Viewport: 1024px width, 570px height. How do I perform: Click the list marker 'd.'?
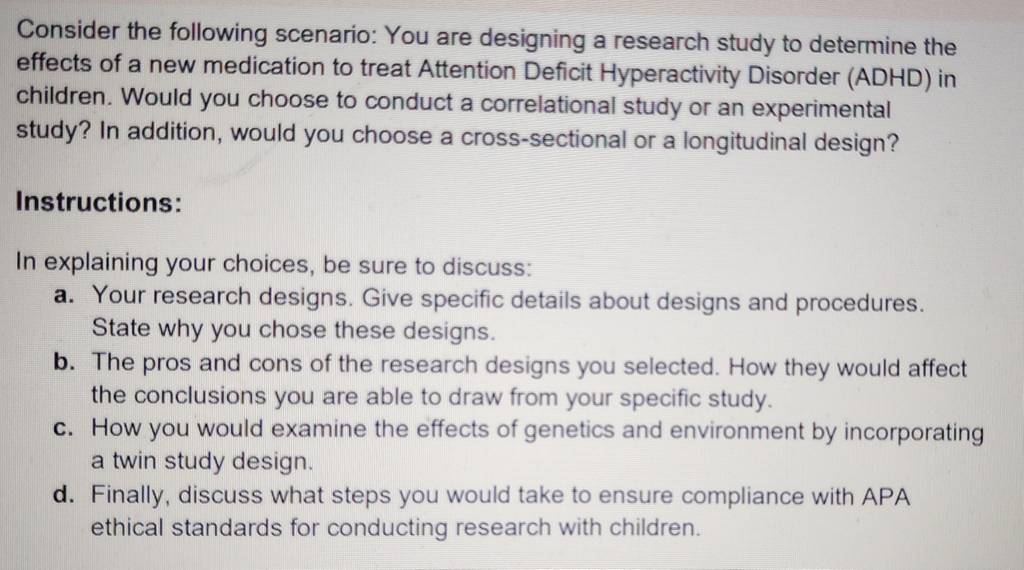pyautogui.click(x=64, y=494)
